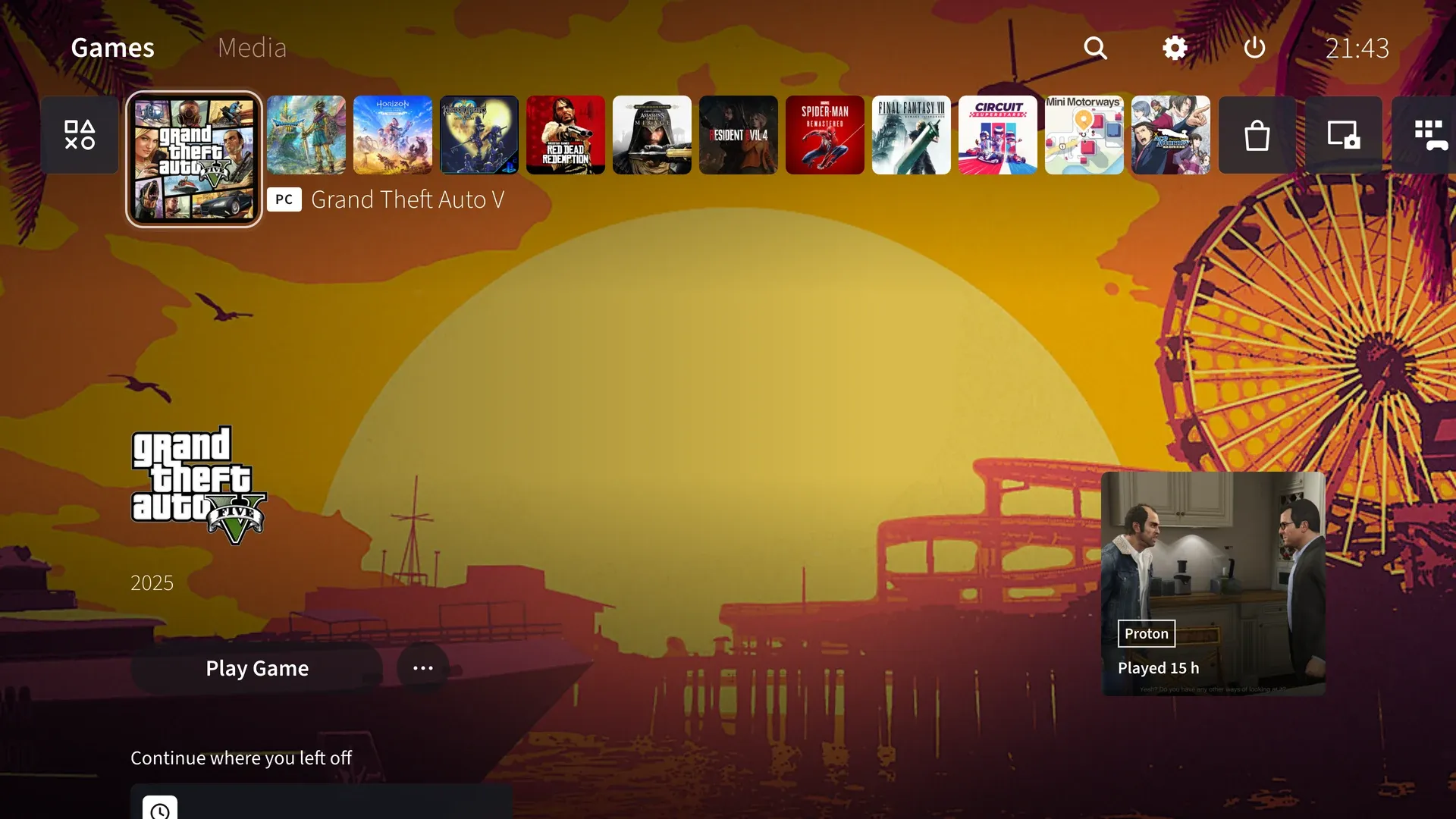Click the Continue where you left off heading
This screenshot has height=819, width=1456.
click(241, 758)
